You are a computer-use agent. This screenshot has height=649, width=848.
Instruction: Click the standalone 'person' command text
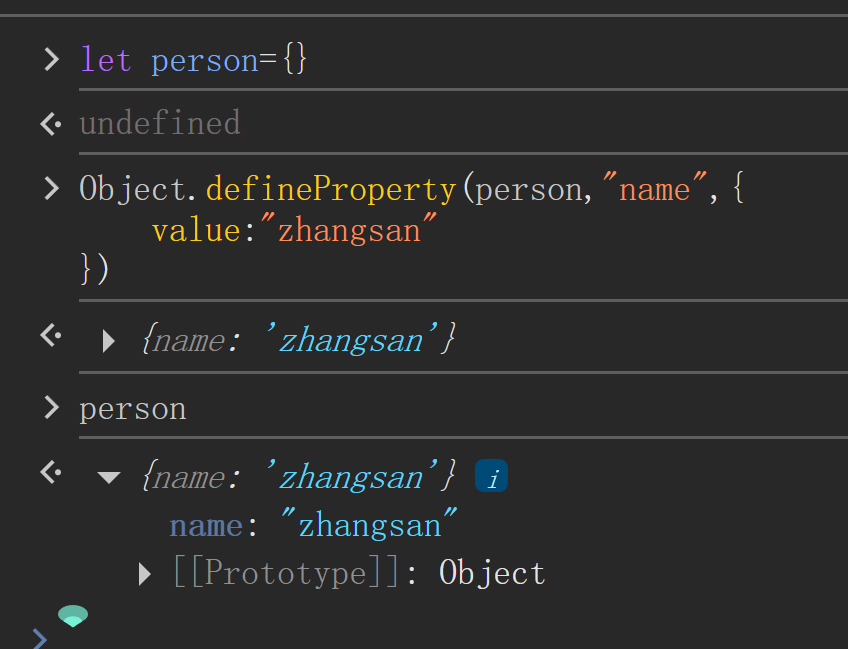[133, 409]
